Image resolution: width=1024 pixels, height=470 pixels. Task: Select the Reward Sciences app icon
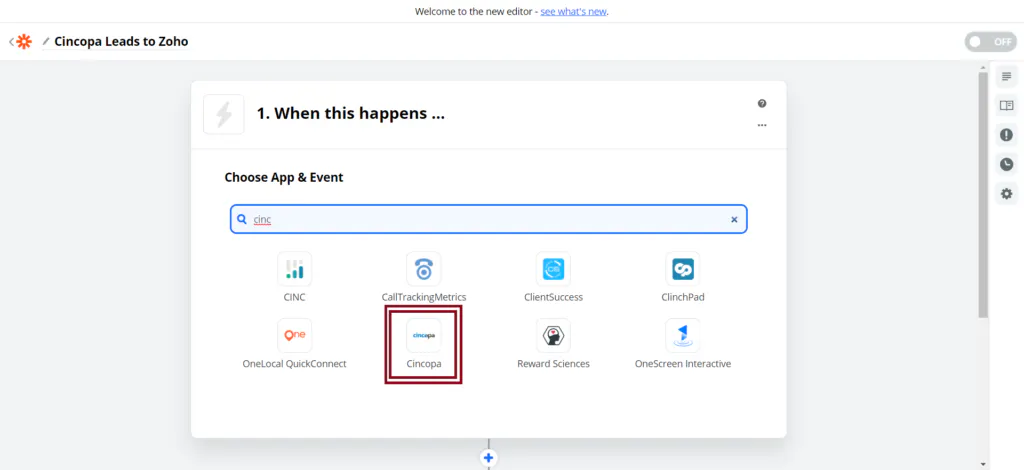point(553,336)
